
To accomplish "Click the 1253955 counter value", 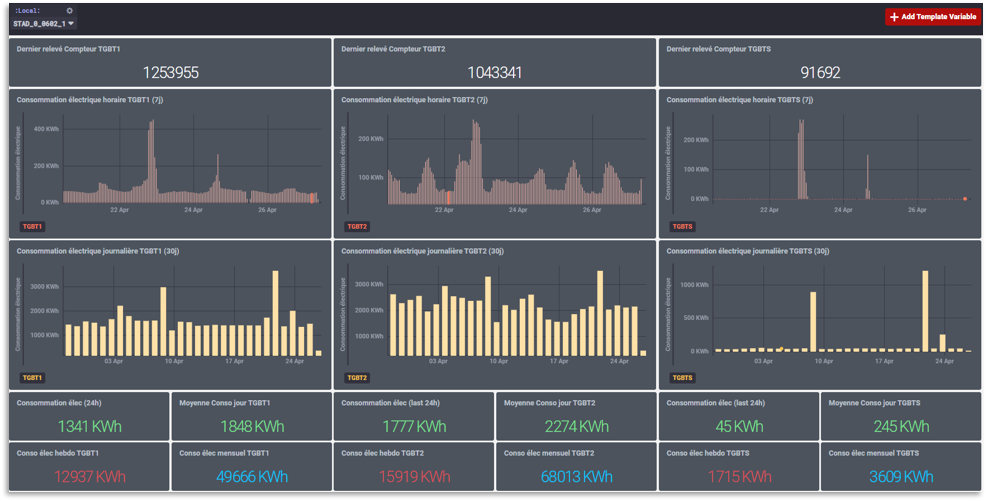I will coord(170,73).
